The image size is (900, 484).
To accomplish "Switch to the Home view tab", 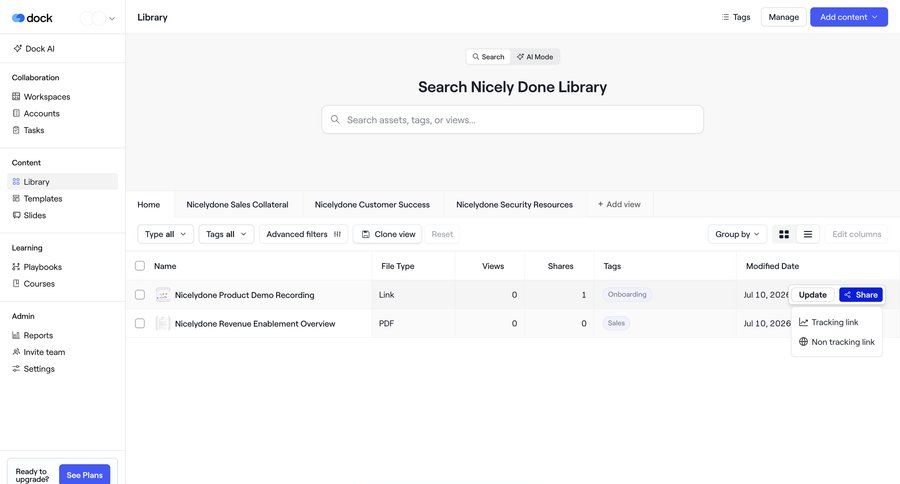I will [x=149, y=204].
